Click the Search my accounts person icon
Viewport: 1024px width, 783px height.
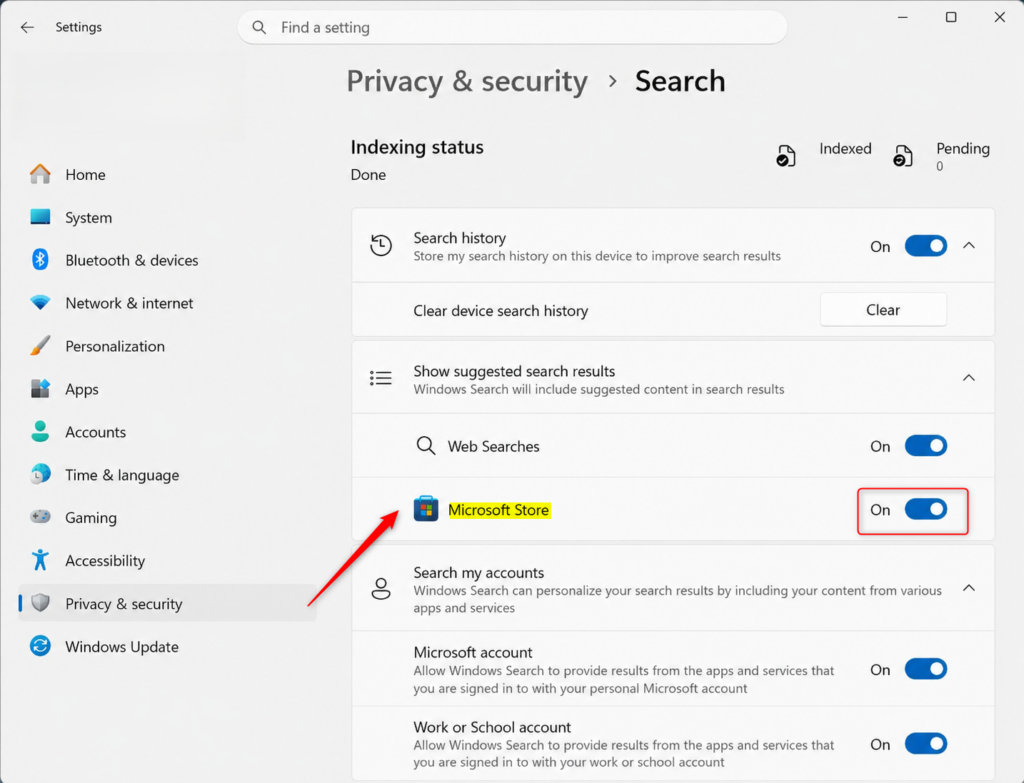point(381,588)
